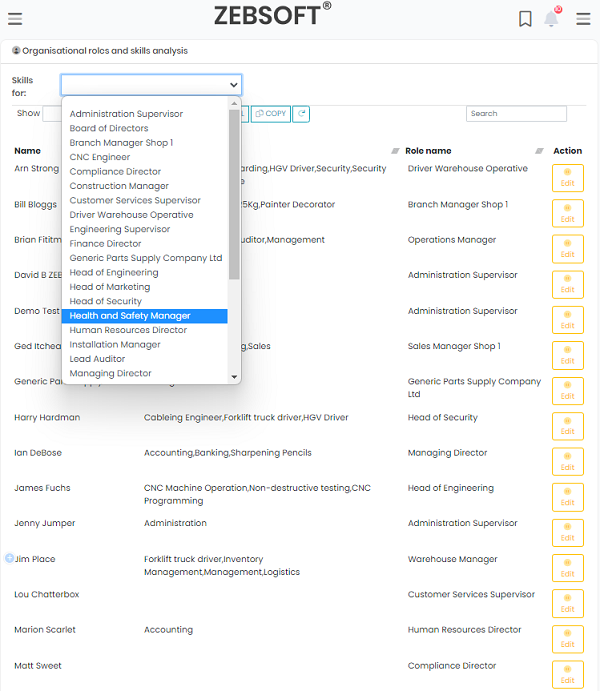Screen dimensions: 600x691
Task: Click the Role name column header
Action: 428,151
